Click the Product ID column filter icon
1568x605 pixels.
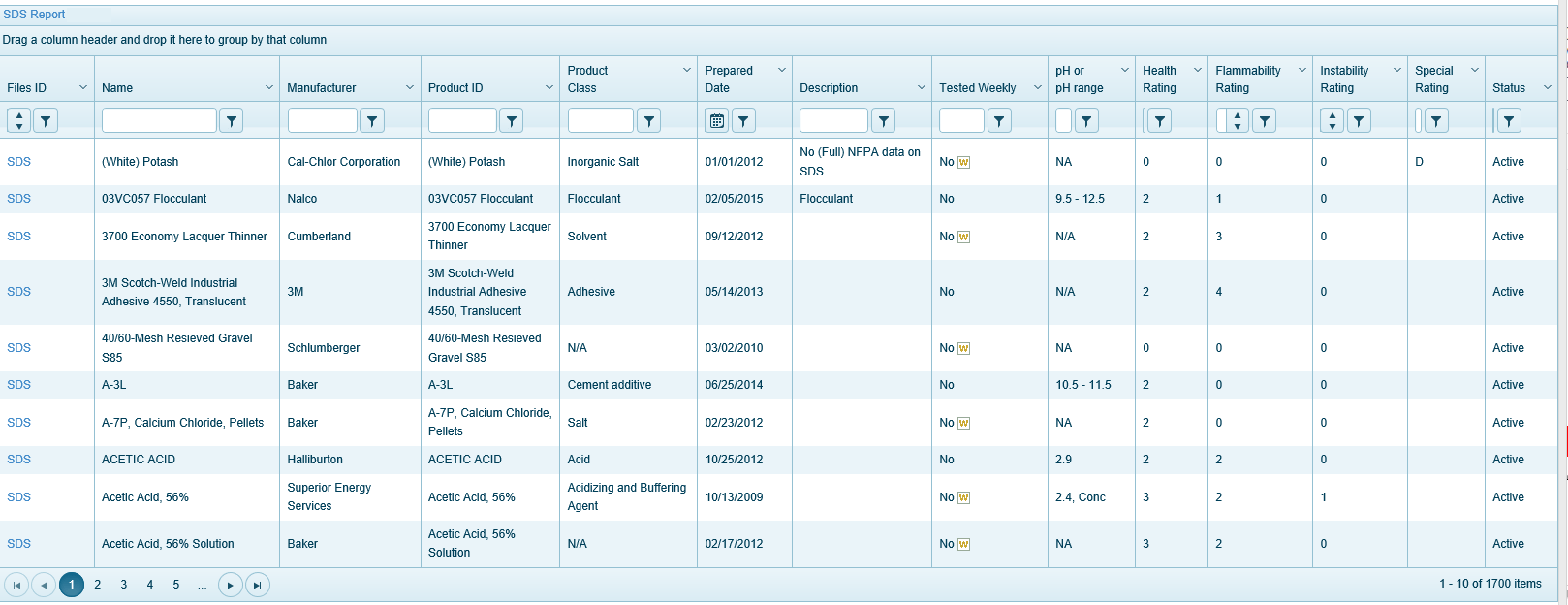coord(512,120)
